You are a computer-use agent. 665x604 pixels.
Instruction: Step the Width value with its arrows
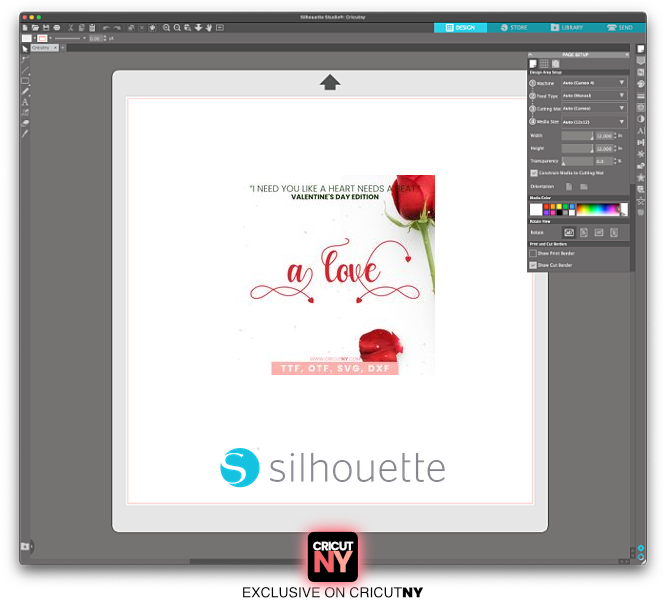[615, 136]
